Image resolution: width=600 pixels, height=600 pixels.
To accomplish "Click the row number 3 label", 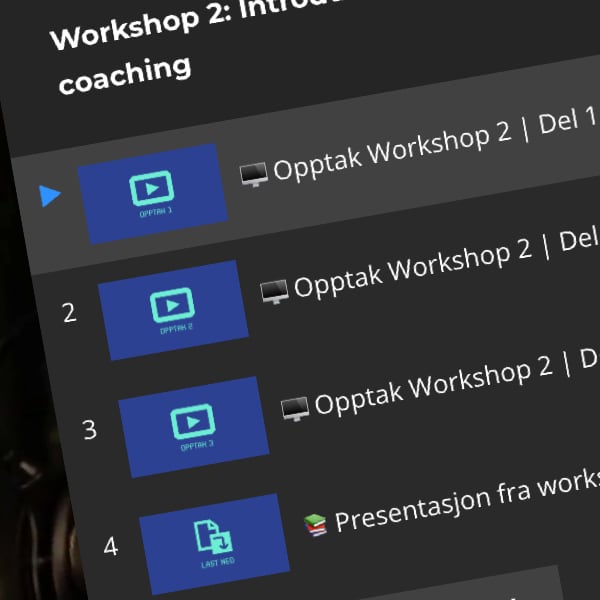I will pos(90,430).
